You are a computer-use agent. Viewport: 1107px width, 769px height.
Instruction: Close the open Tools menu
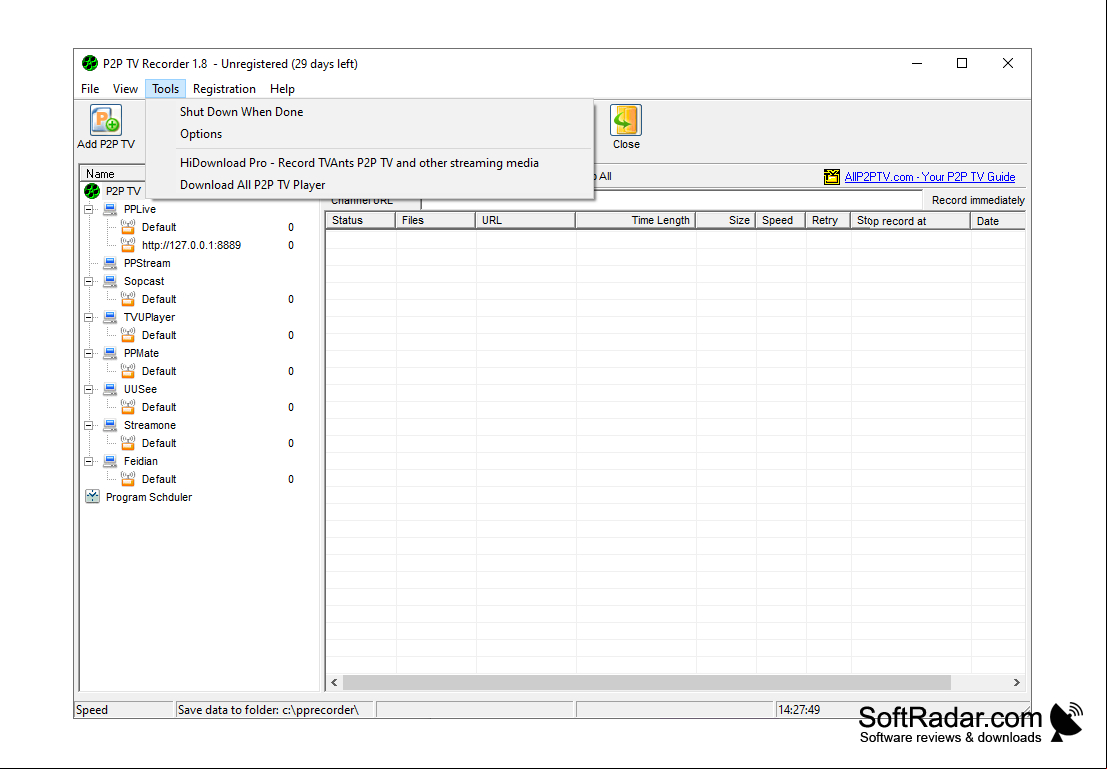[x=165, y=89]
